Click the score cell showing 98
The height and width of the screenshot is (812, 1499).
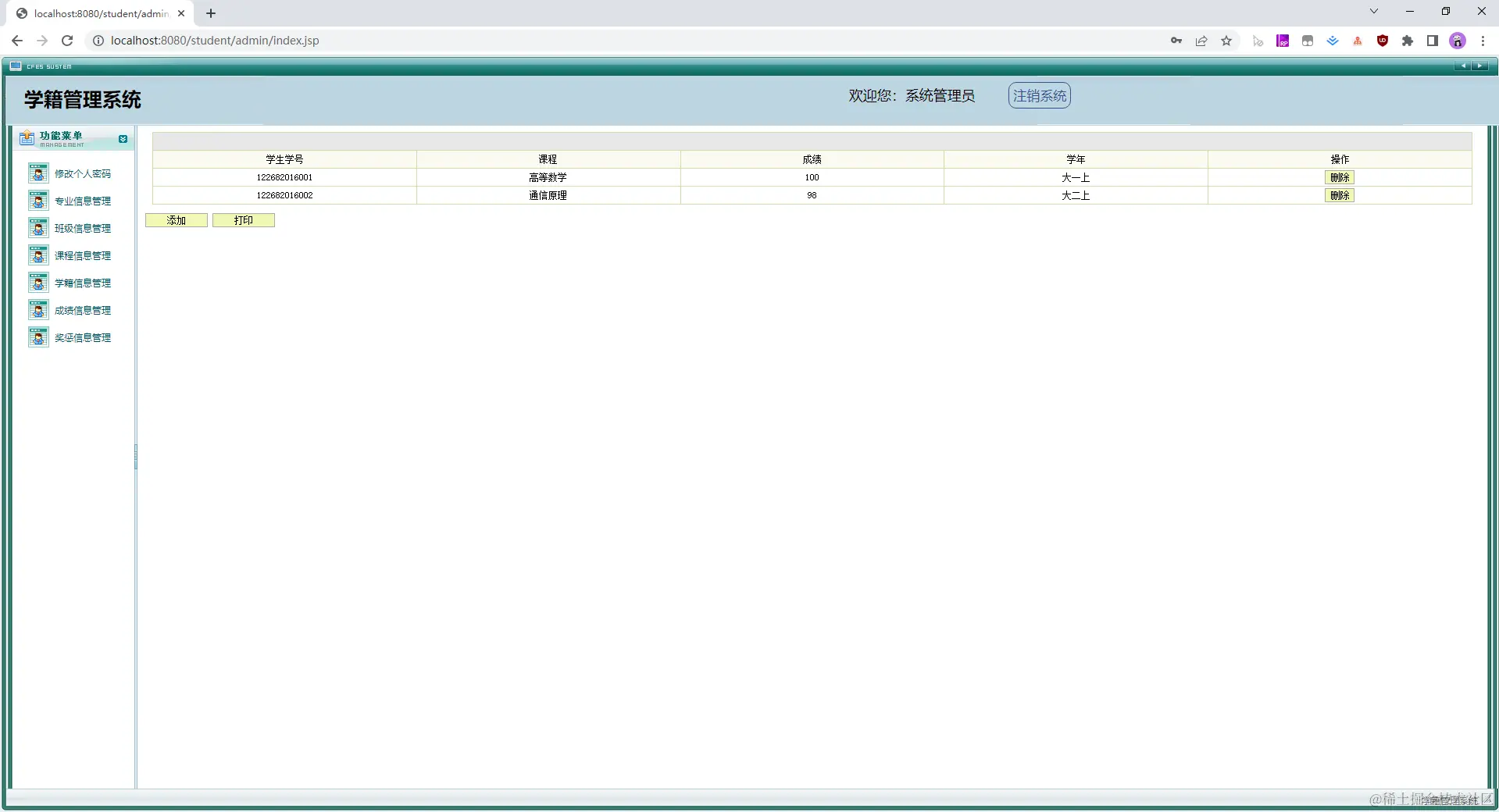812,195
